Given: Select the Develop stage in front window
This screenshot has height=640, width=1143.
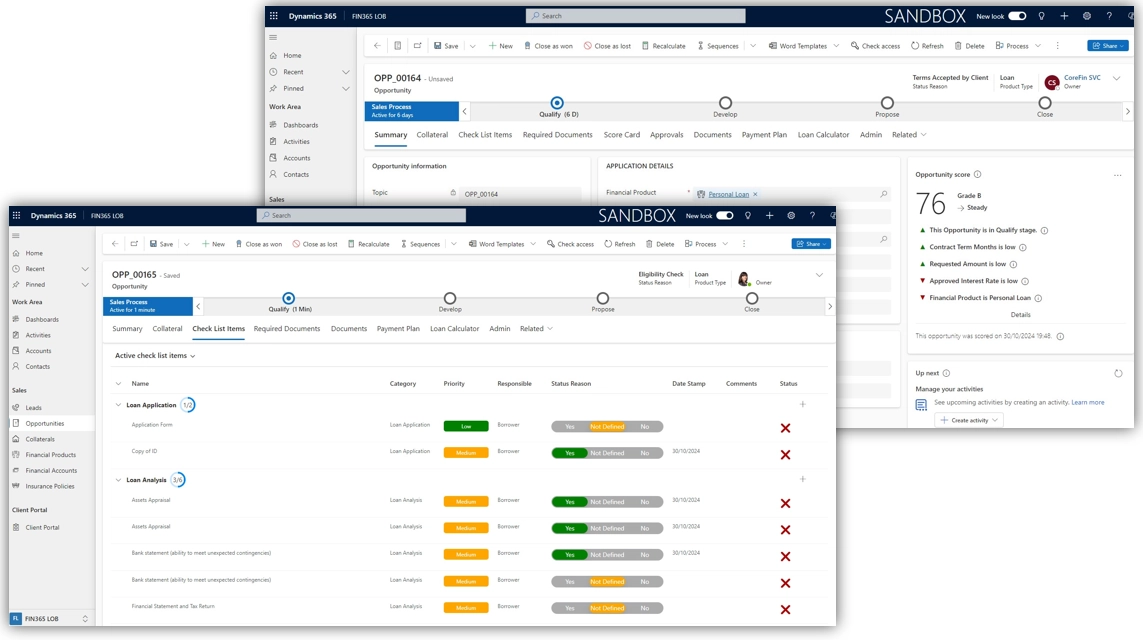Looking at the screenshot, I should tap(450, 298).
